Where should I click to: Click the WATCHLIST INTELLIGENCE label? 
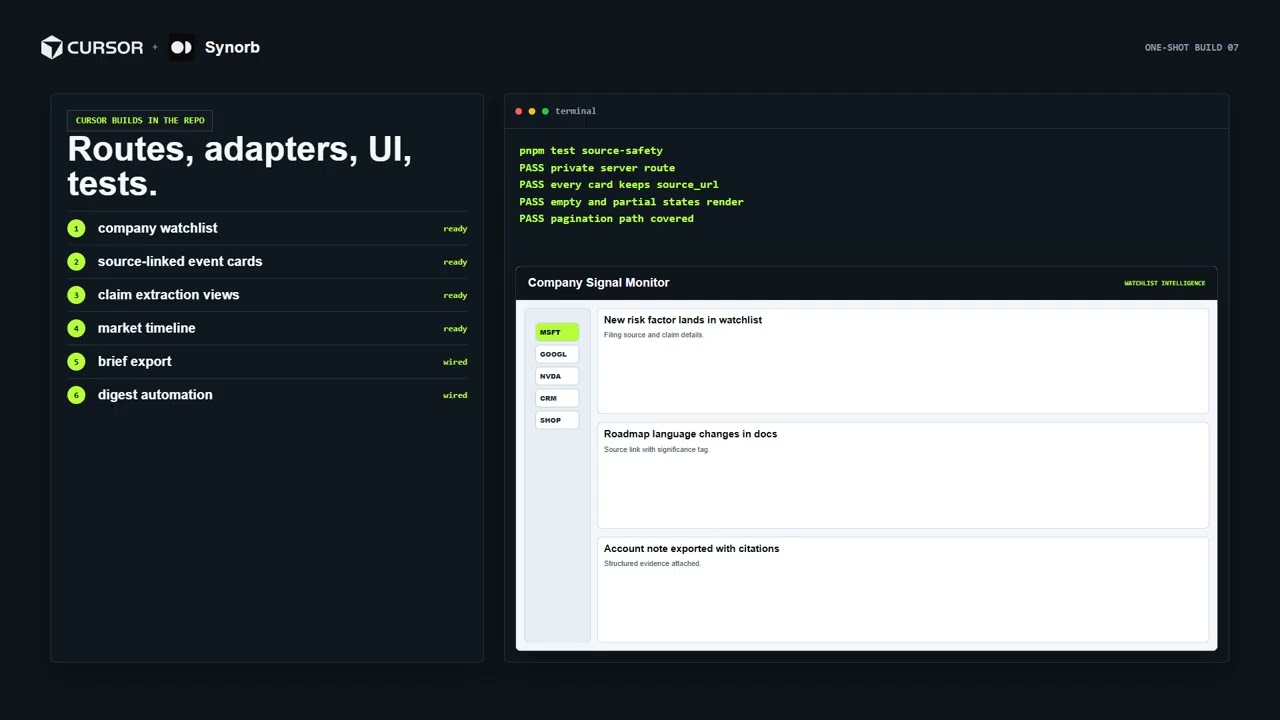coord(1164,283)
